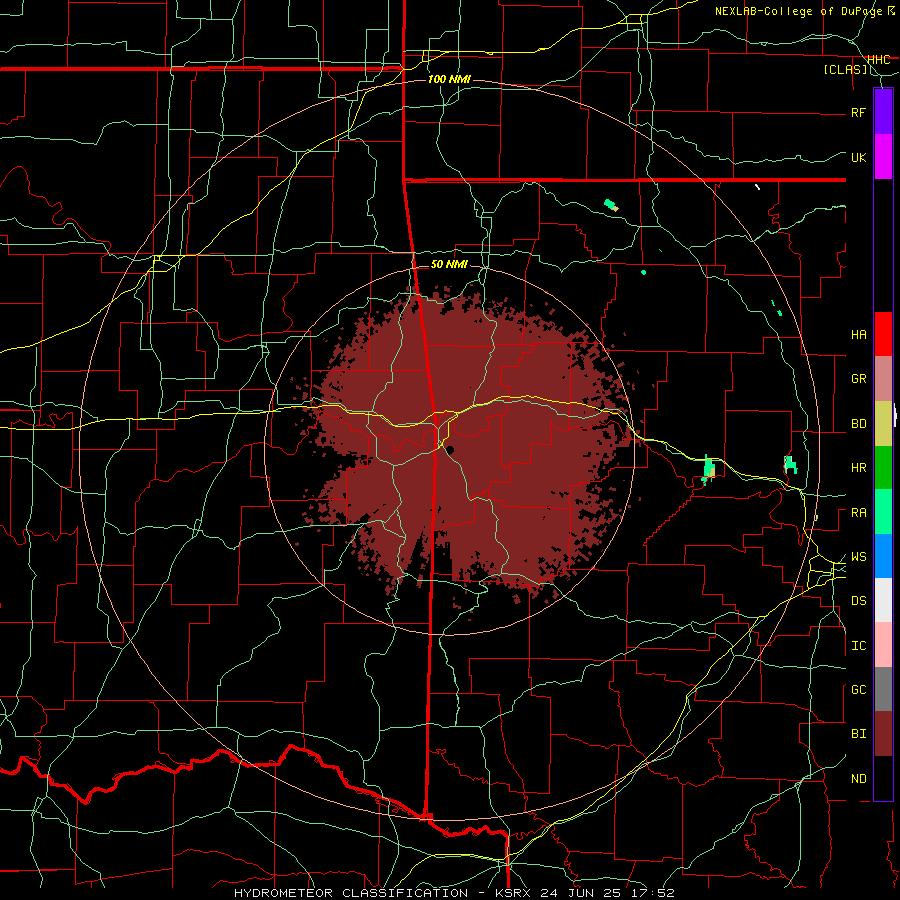Viewport: 900px width, 900px height.
Task: Click the [CLAS] units label
Action: pos(845,70)
